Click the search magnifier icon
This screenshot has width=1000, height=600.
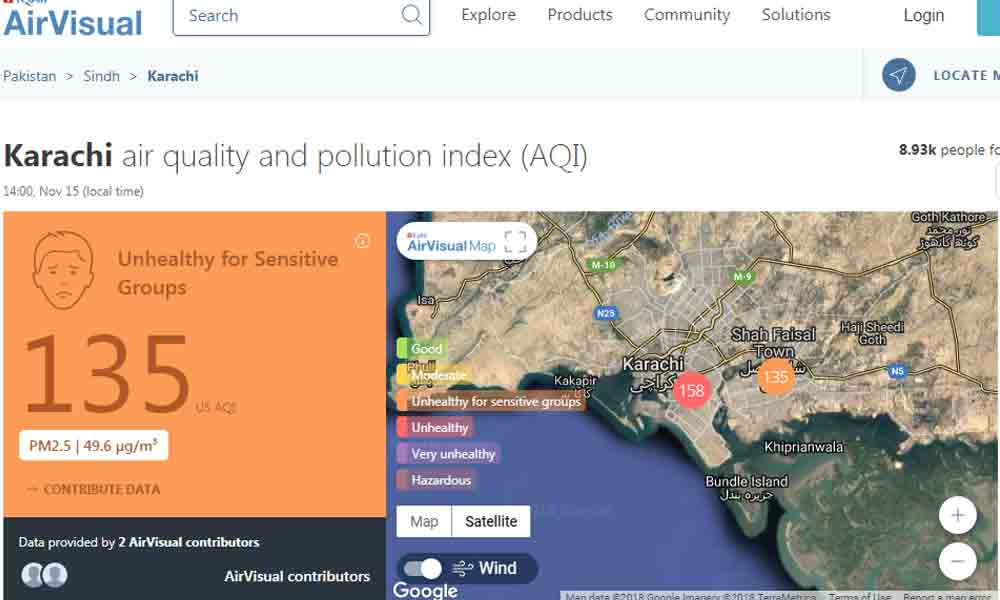tap(411, 15)
